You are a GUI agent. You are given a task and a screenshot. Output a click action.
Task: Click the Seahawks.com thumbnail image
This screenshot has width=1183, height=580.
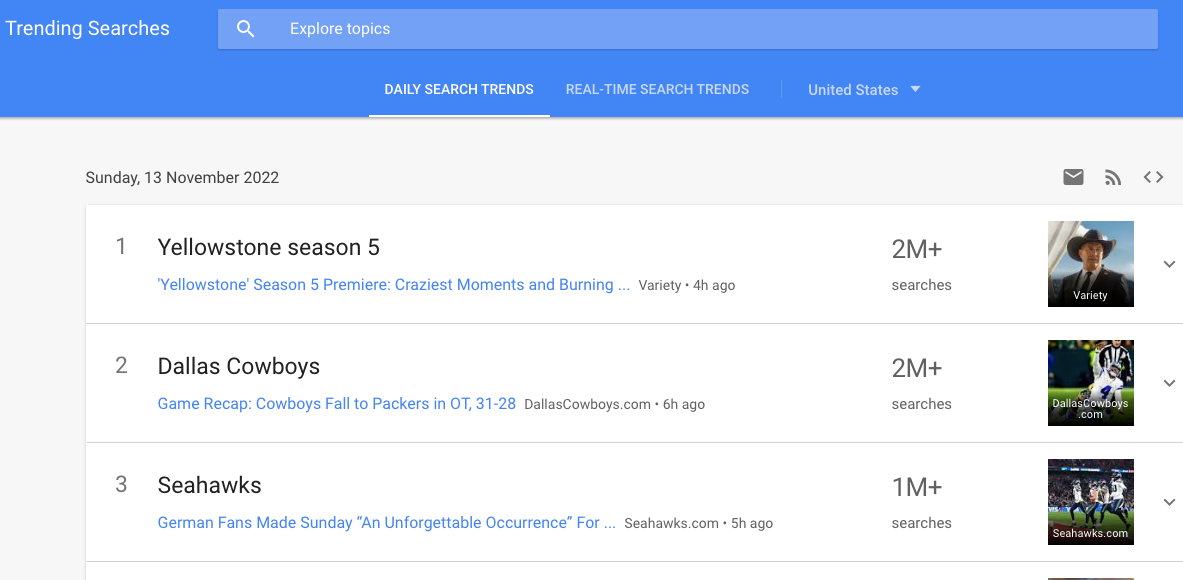click(1090, 502)
